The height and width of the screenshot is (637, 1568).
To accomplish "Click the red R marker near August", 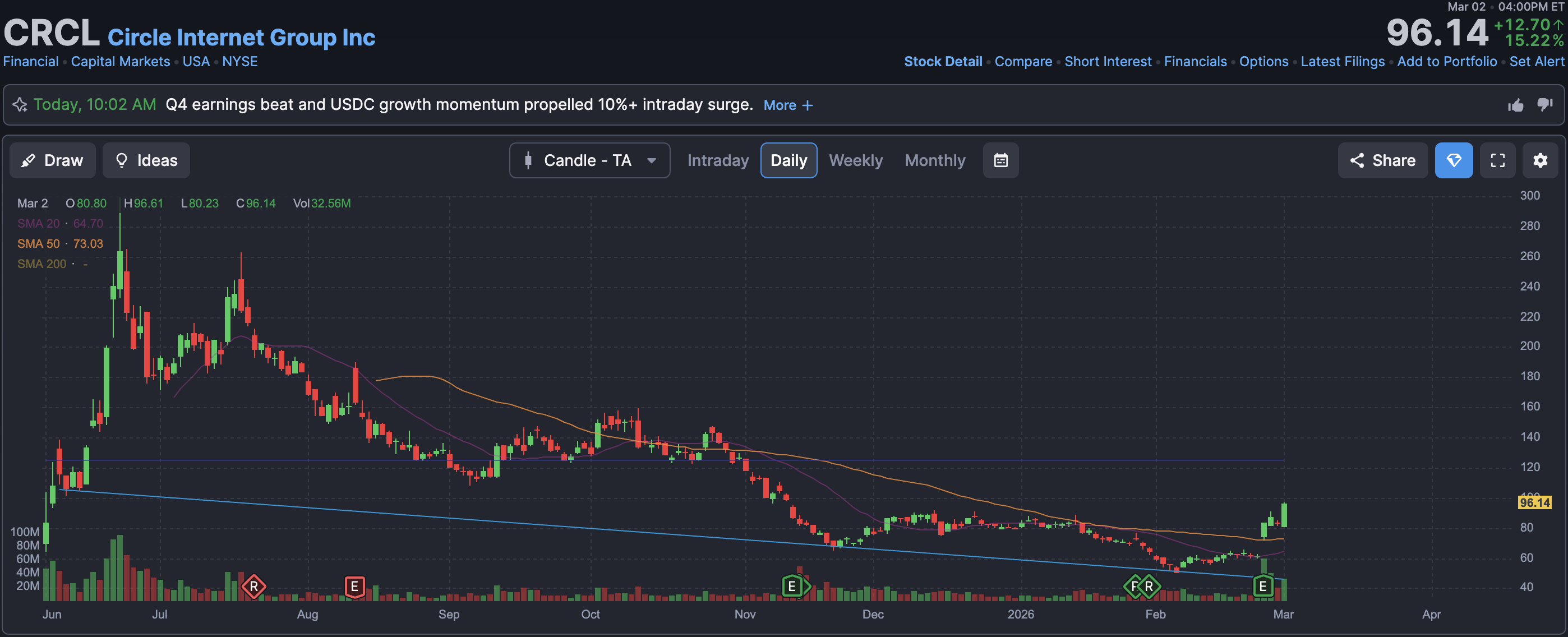I will 253,587.
